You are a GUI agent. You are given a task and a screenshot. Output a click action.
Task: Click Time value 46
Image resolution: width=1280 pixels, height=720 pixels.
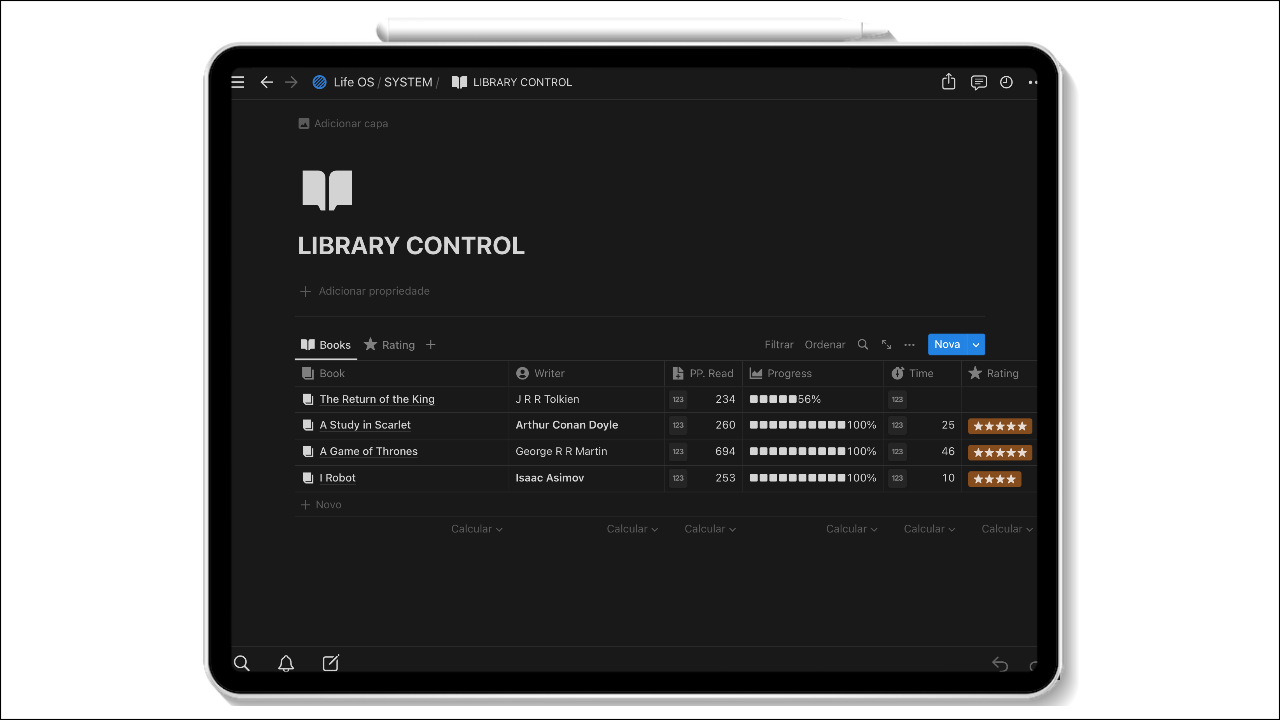click(x=948, y=452)
